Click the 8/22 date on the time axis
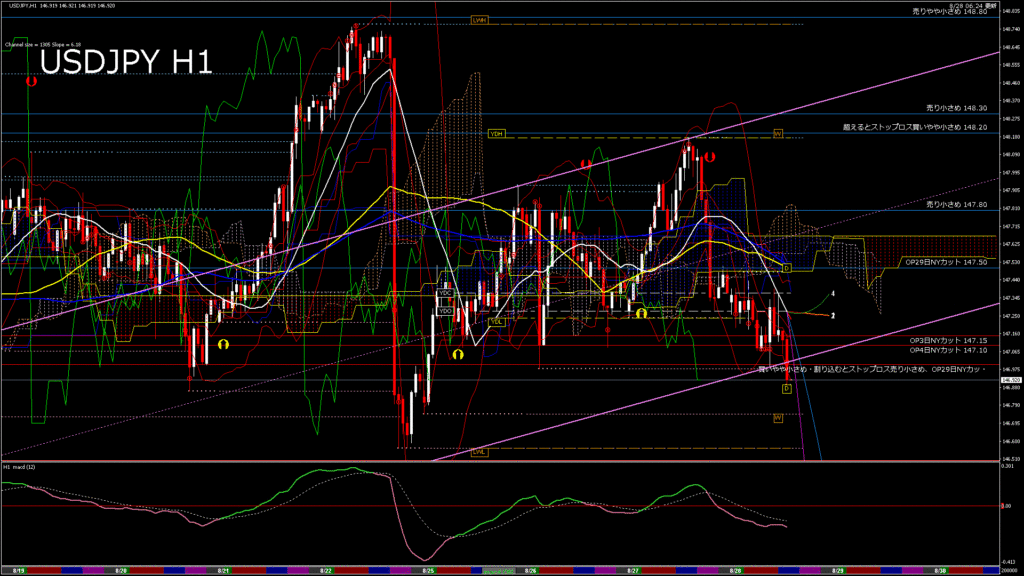Viewport: 1024px width, 576px height. point(325,571)
